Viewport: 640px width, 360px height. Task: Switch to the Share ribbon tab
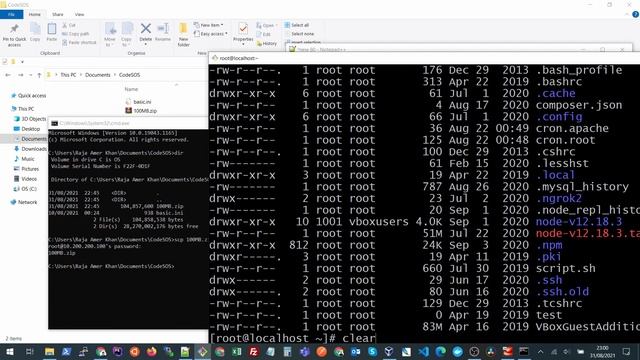pos(58,14)
